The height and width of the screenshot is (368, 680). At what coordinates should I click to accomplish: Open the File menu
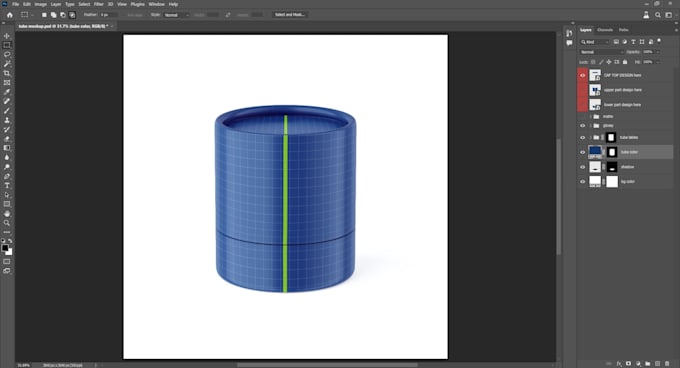pyautogui.click(x=15, y=4)
